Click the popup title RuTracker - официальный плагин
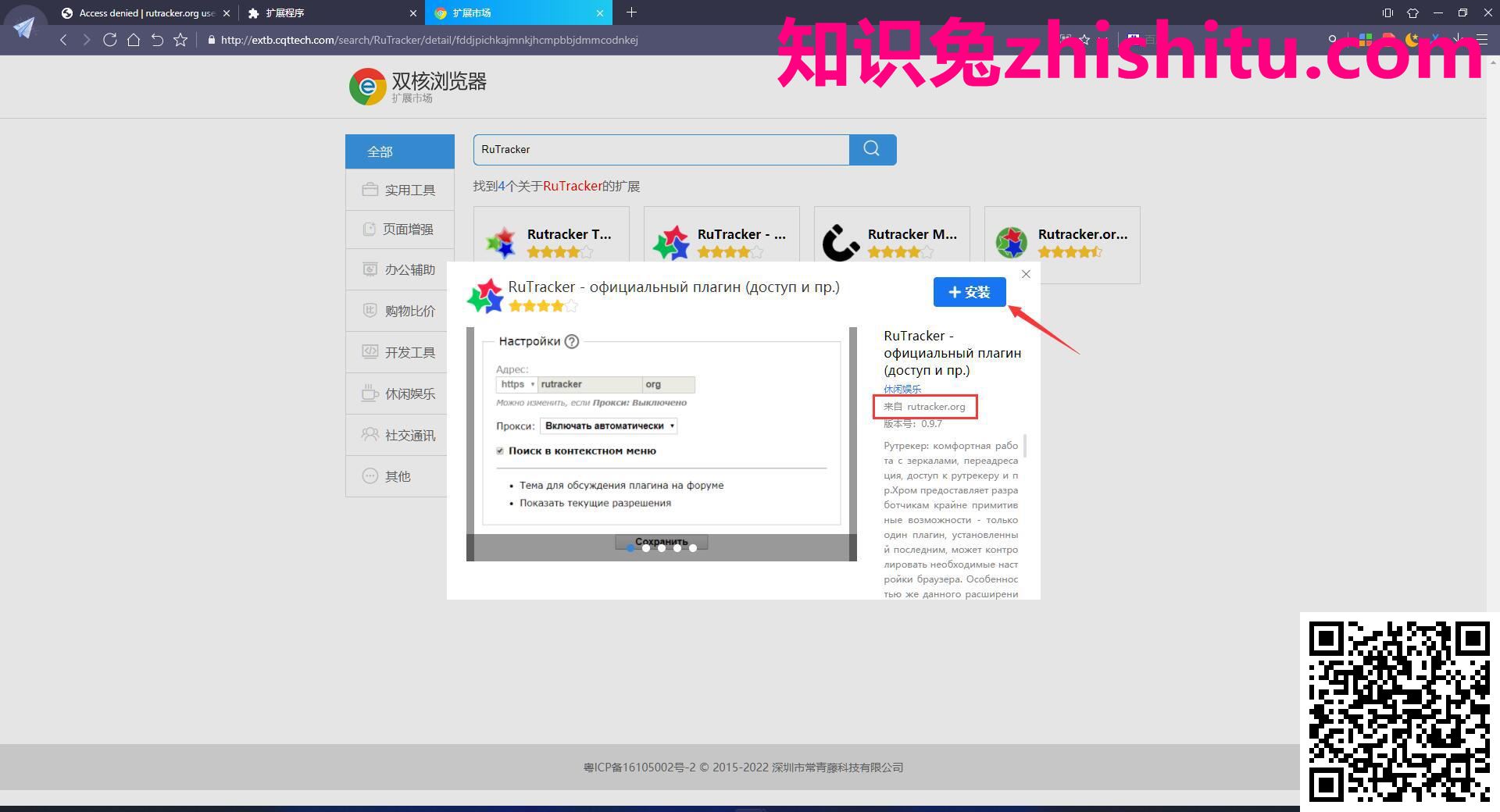 tap(673, 287)
